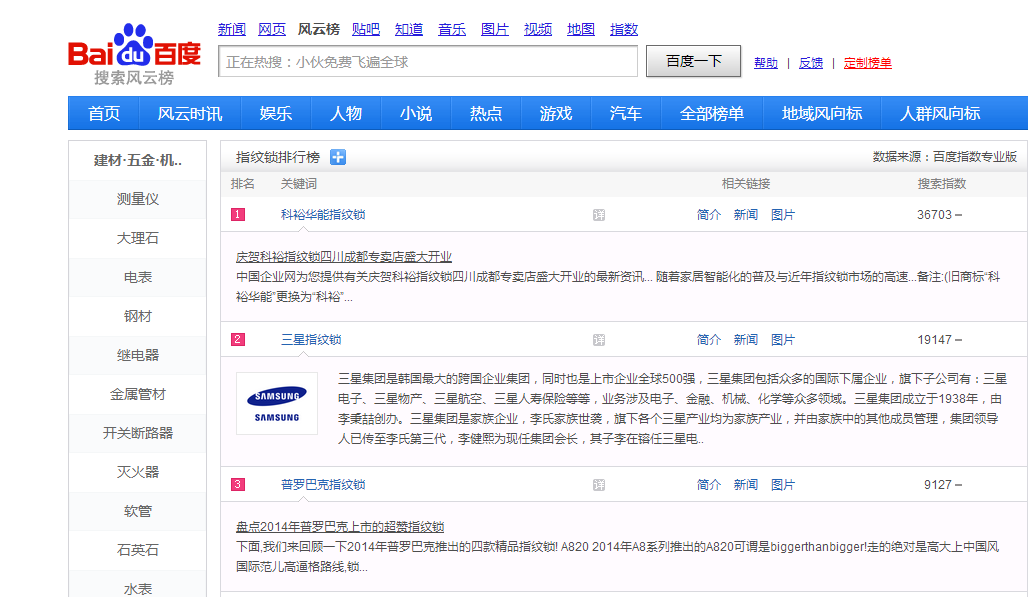
Task: Click 简介 for 三星指纹锁
Action: click(709, 340)
